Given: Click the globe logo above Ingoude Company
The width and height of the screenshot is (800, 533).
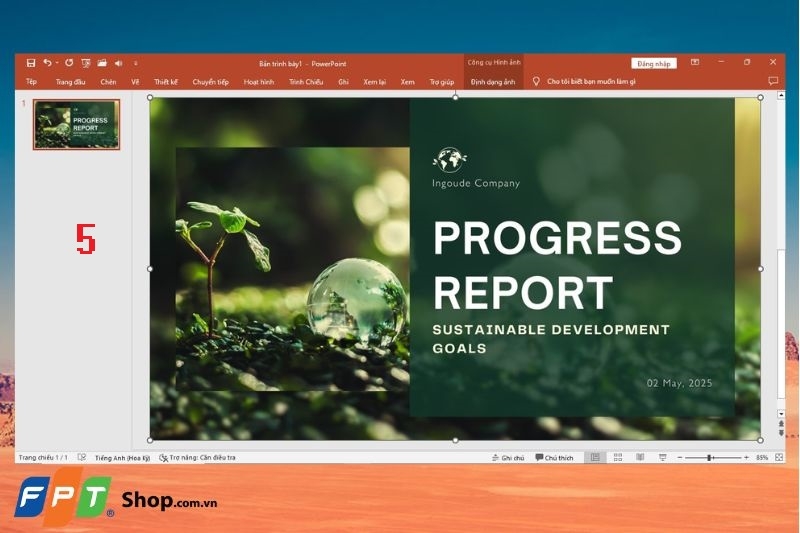Looking at the screenshot, I should point(449,160).
